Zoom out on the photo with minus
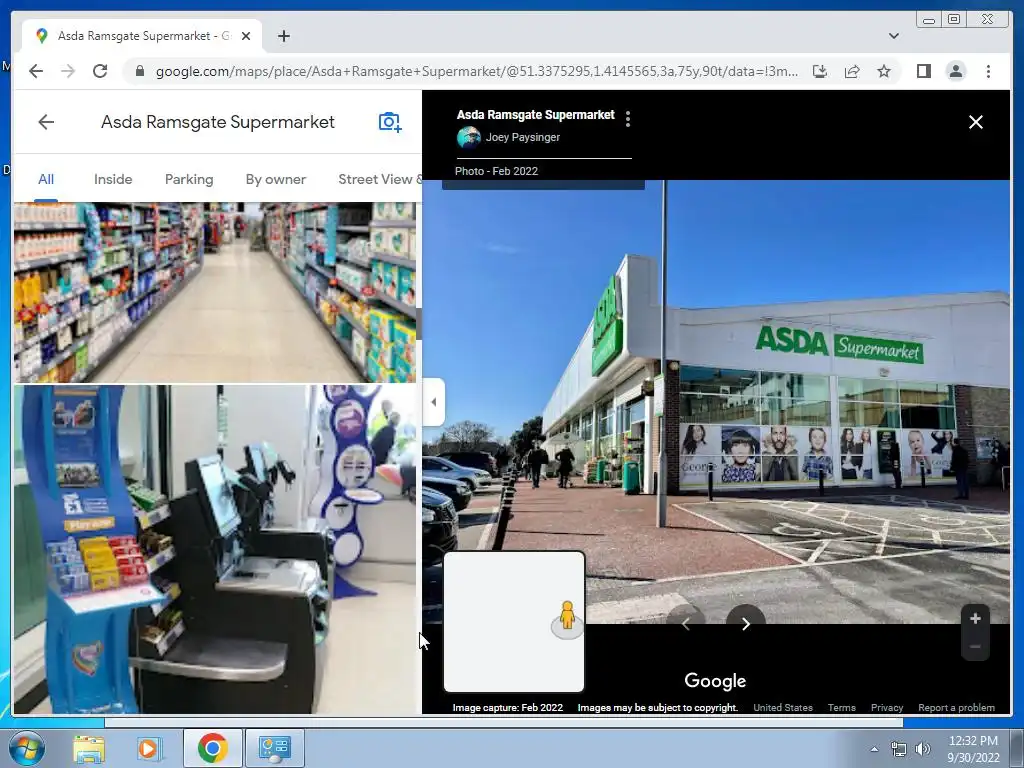Viewport: 1024px width, 768px height. [975, 647]
